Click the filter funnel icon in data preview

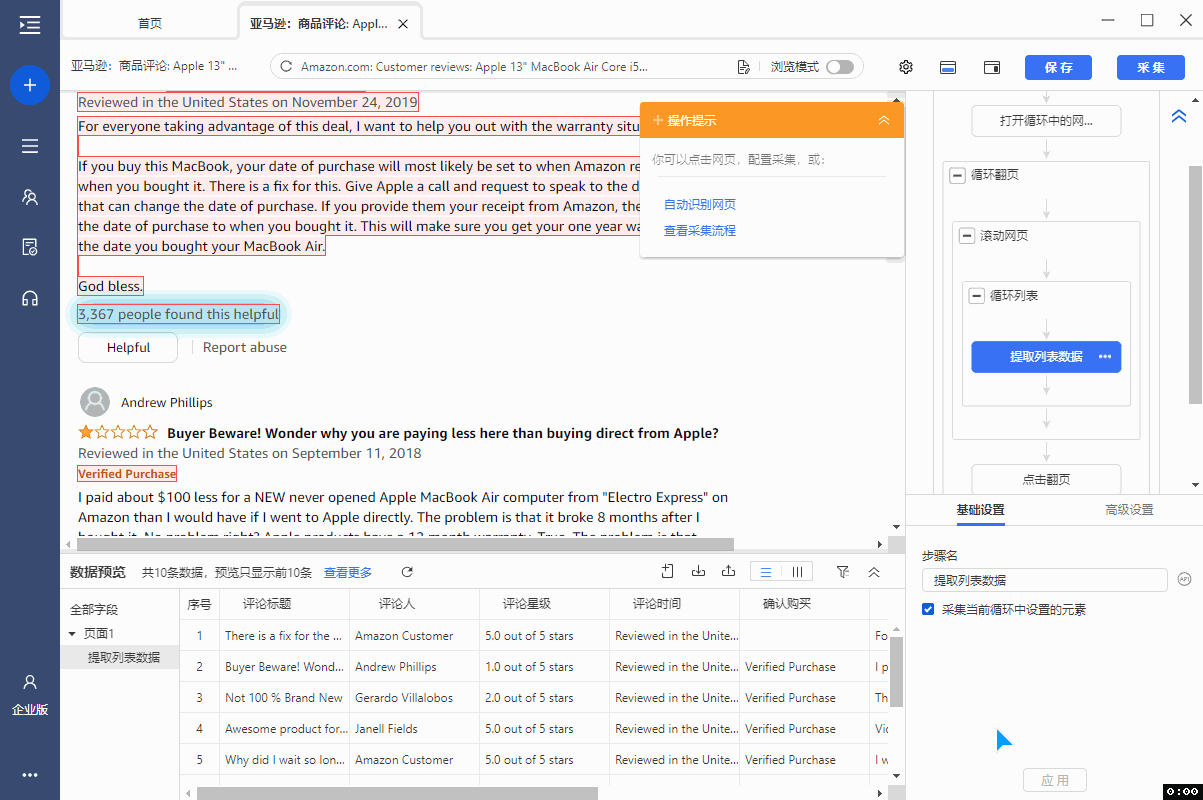843,572
